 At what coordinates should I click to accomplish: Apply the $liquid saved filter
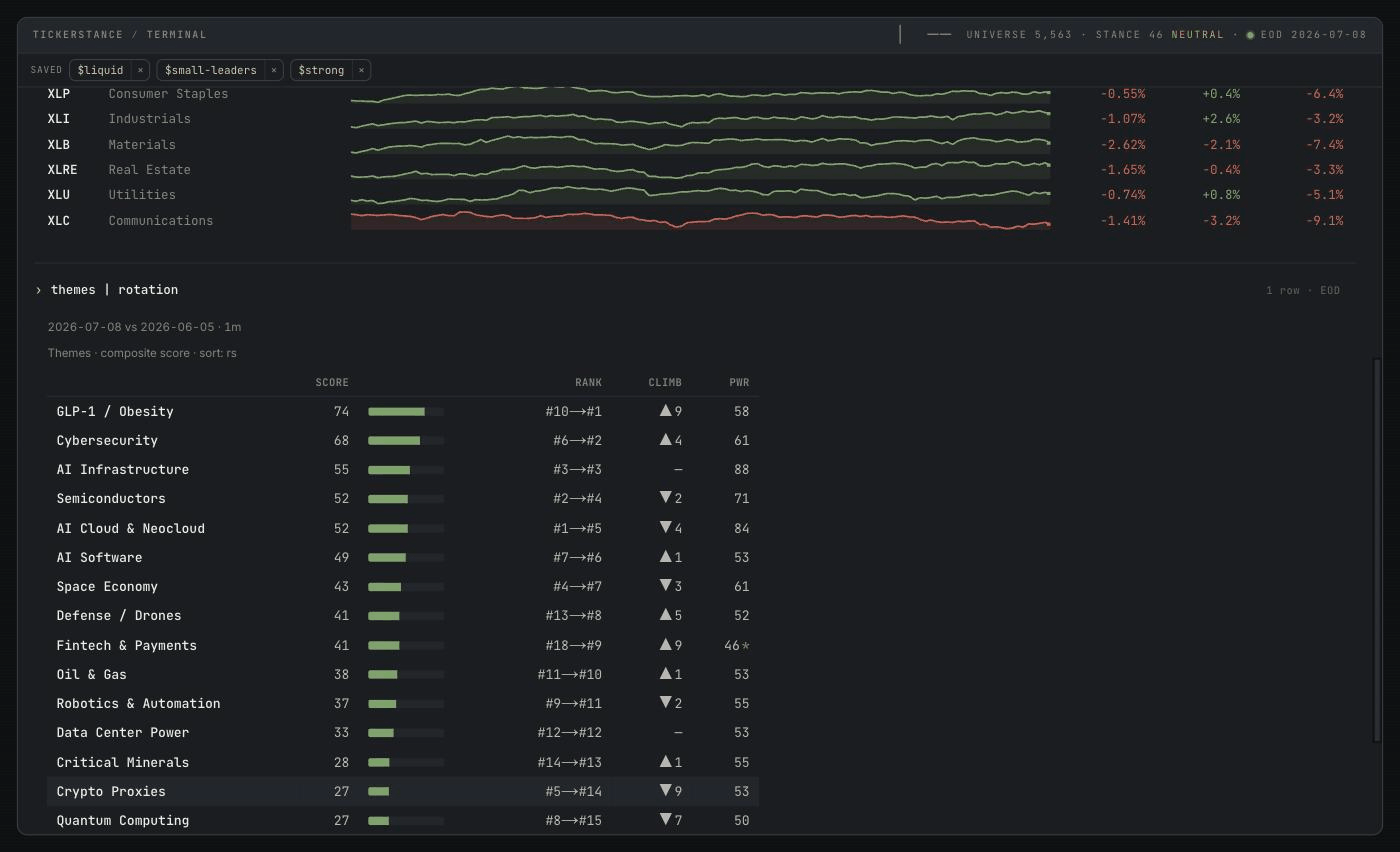101,70
